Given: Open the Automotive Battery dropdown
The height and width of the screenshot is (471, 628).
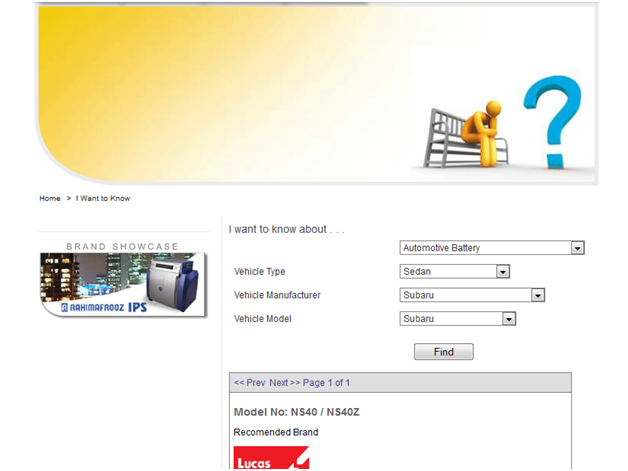Looking at the screenshot, I should pyautogui.click(x=492, y=248).
